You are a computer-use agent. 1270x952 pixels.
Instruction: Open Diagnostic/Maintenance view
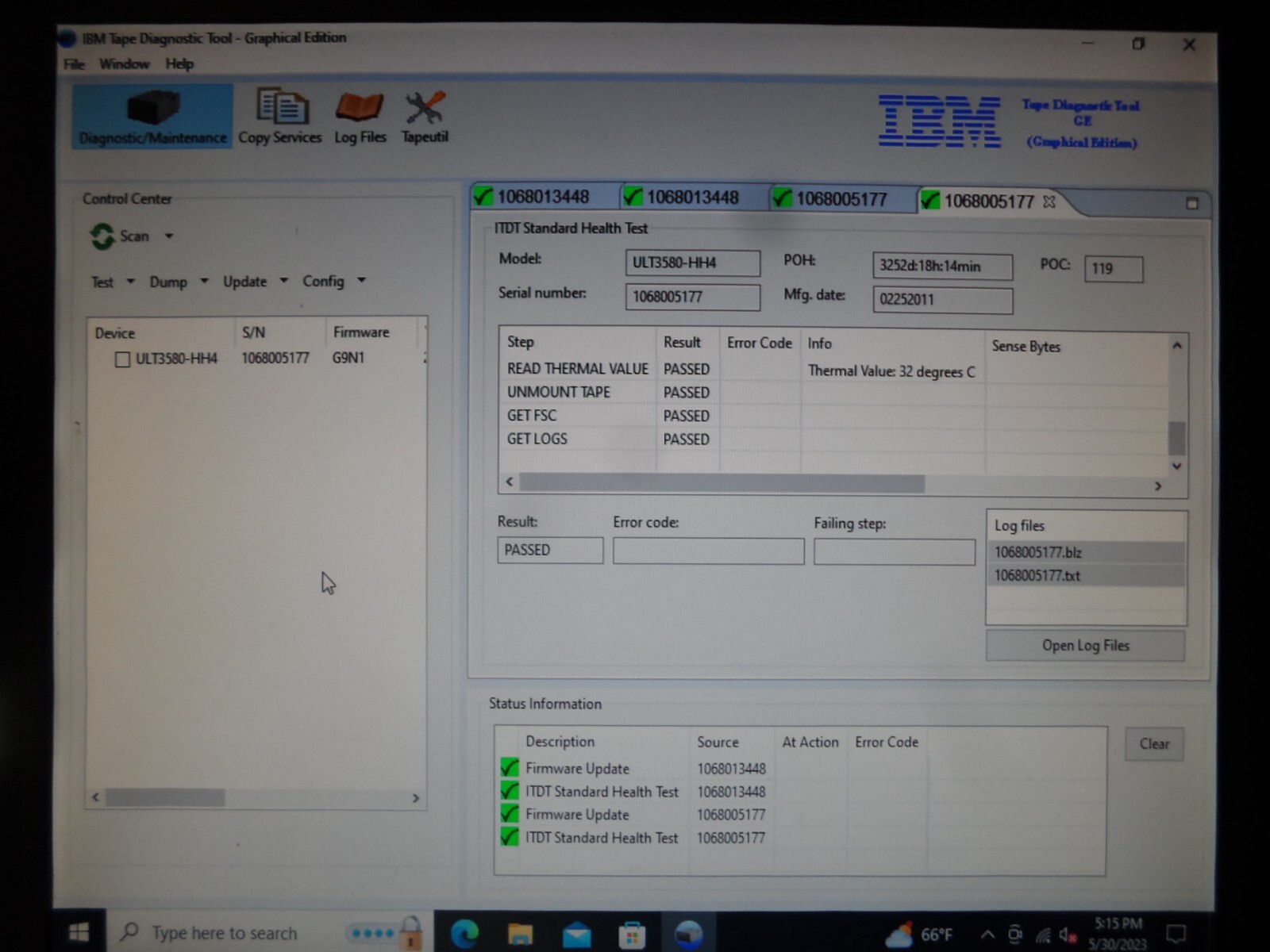pos(152,117)
